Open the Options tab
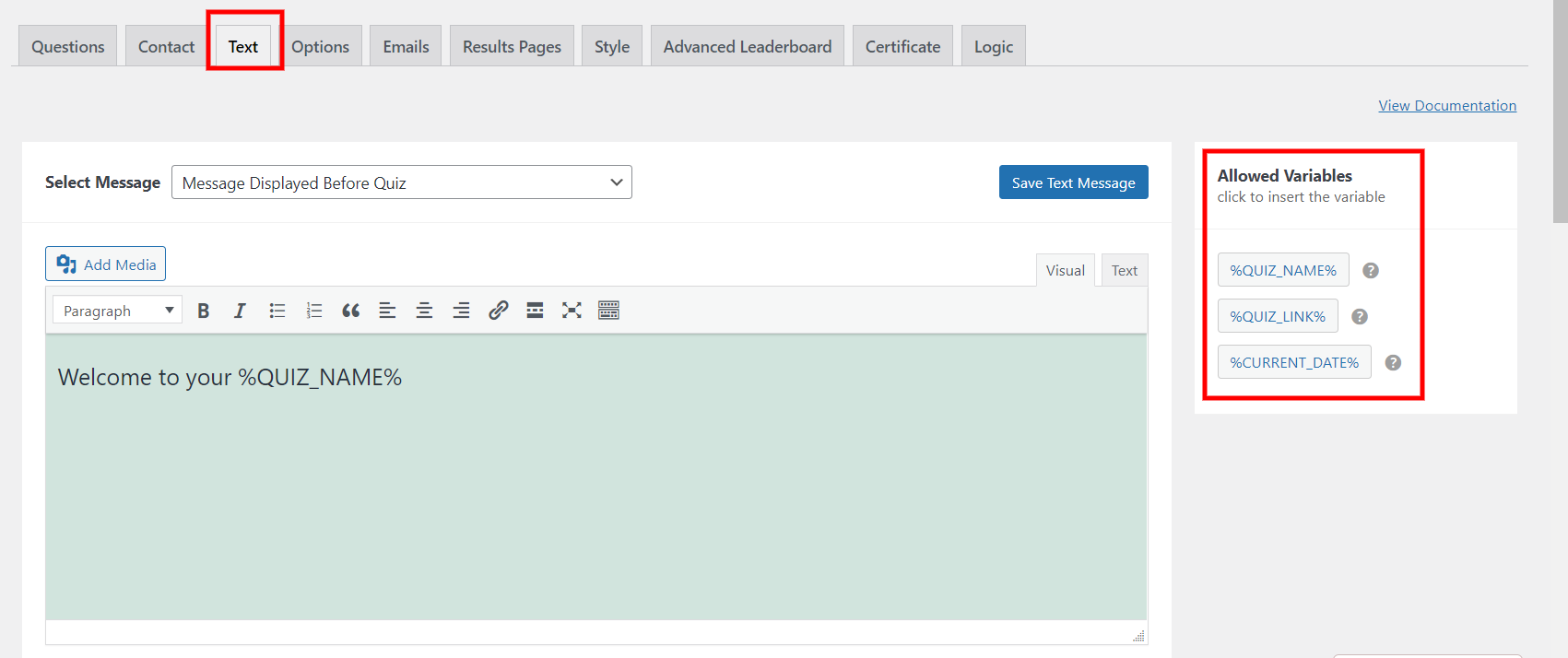Viewport: 1568px width, 658px height. point(321,46)
